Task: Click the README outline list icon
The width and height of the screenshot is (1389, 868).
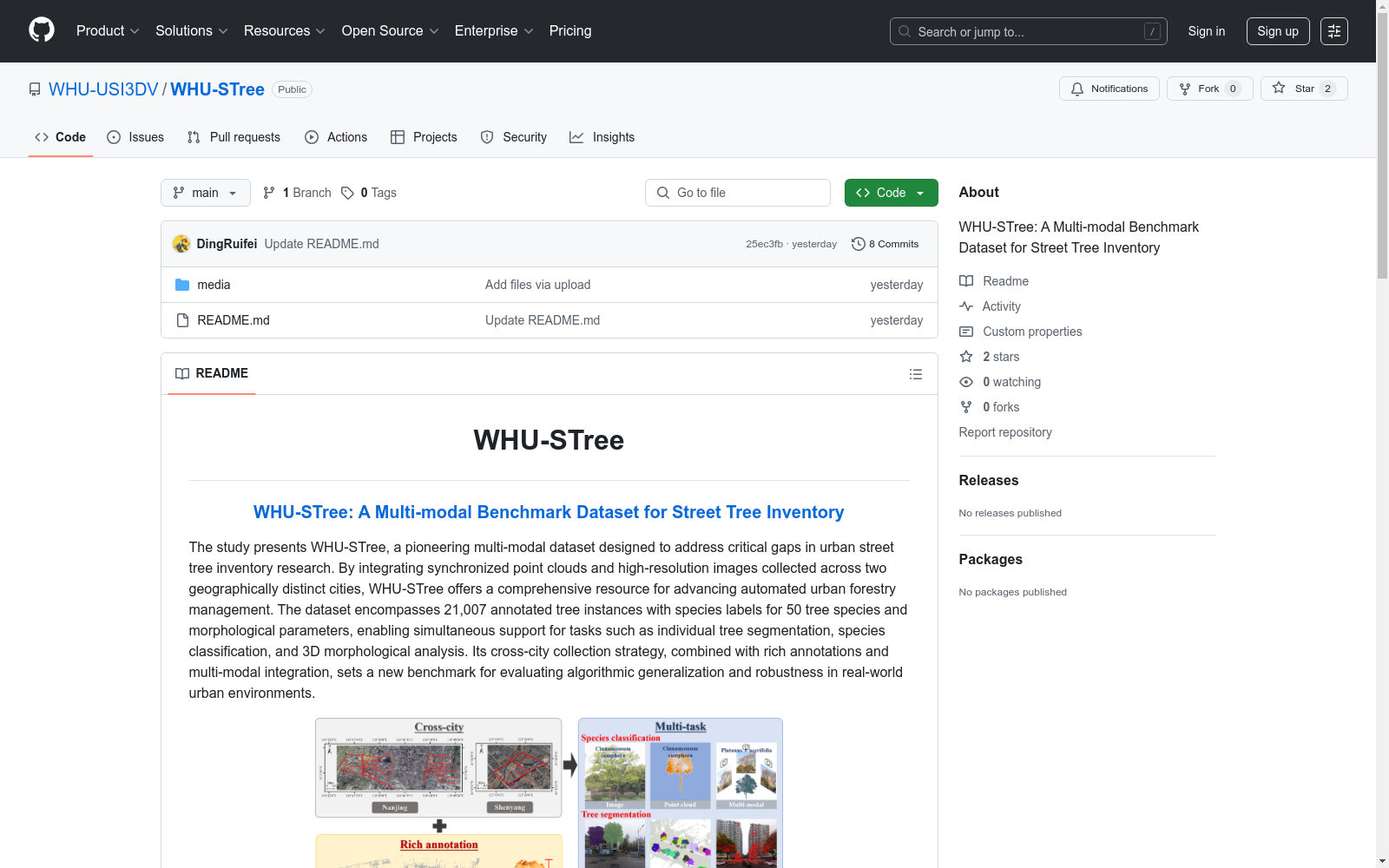Action: point(915,374)
